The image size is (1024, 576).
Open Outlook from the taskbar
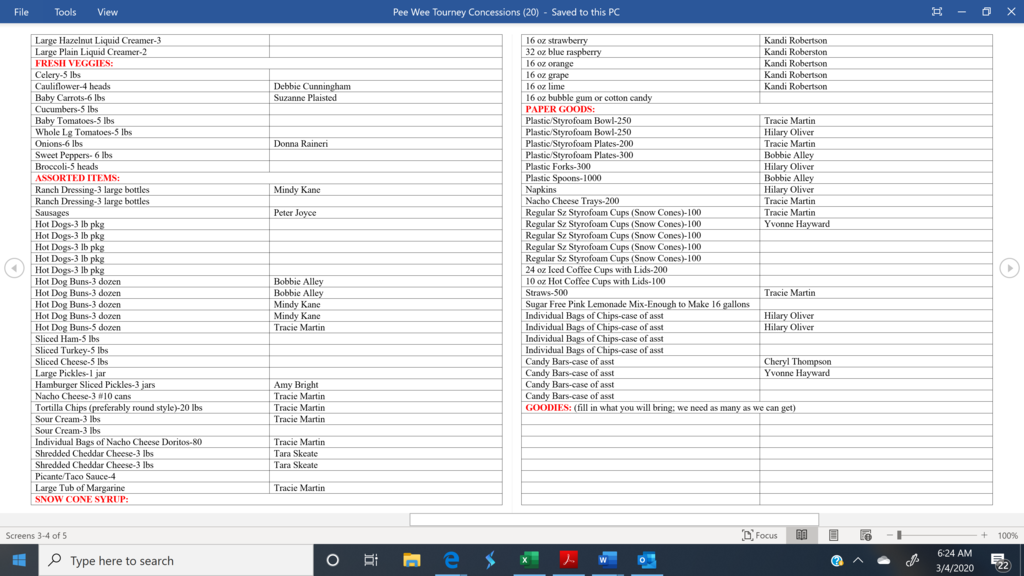coord(646,560)
